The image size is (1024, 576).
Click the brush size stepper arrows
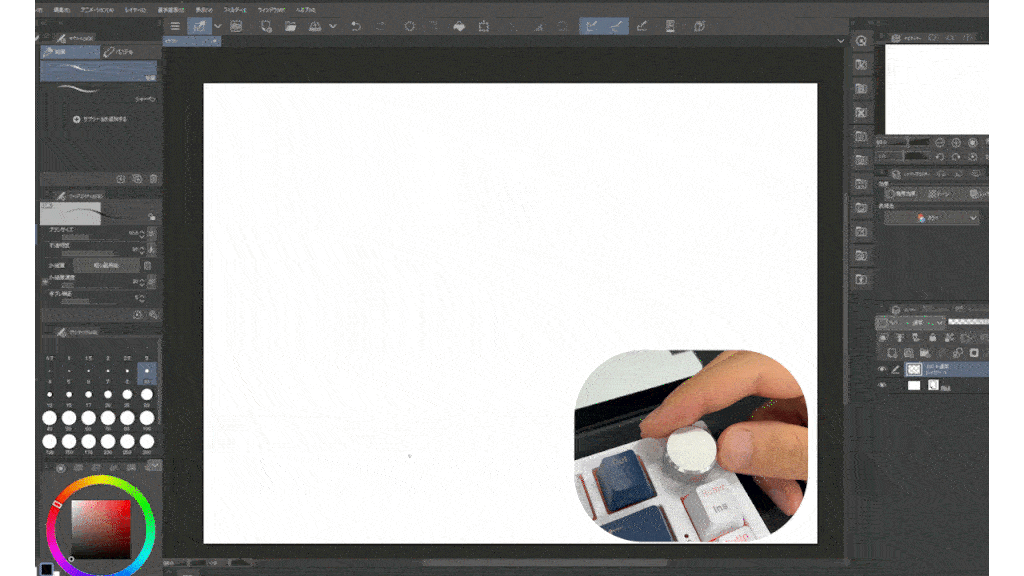142,233
